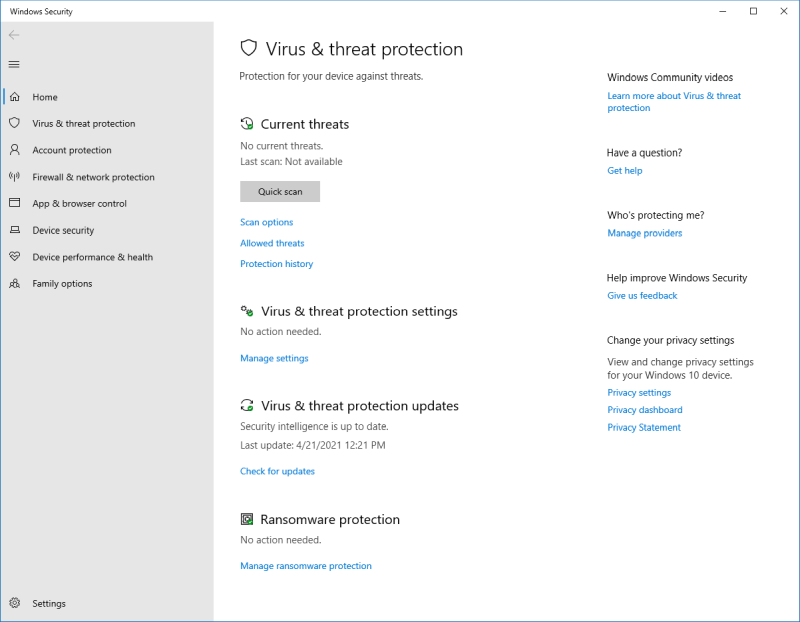Open Protection history link
The width and height of the screenshot is (800, 622).
coord(276,264)
